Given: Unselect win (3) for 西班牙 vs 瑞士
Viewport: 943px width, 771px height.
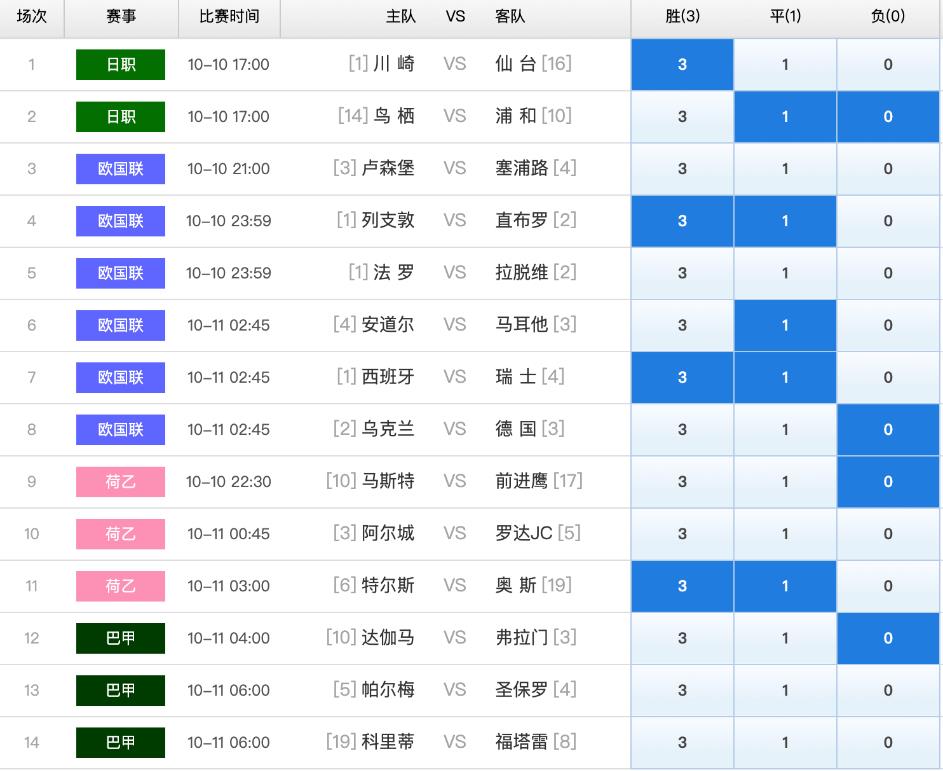Looking at the screenshot, I should coord(682,378).
